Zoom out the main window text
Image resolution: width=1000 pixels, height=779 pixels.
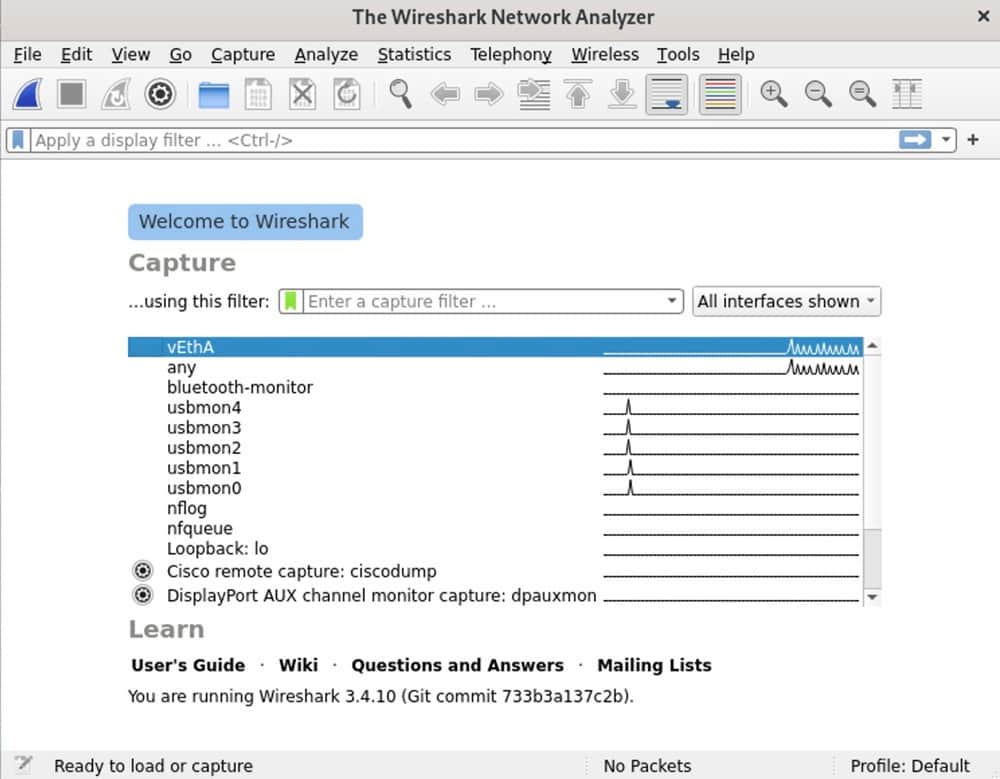click(x=818, y=94)
